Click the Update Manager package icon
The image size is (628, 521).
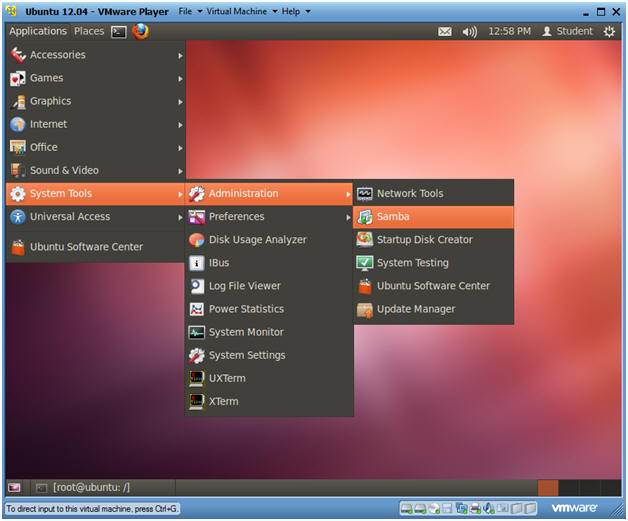(x=364, y=310)
